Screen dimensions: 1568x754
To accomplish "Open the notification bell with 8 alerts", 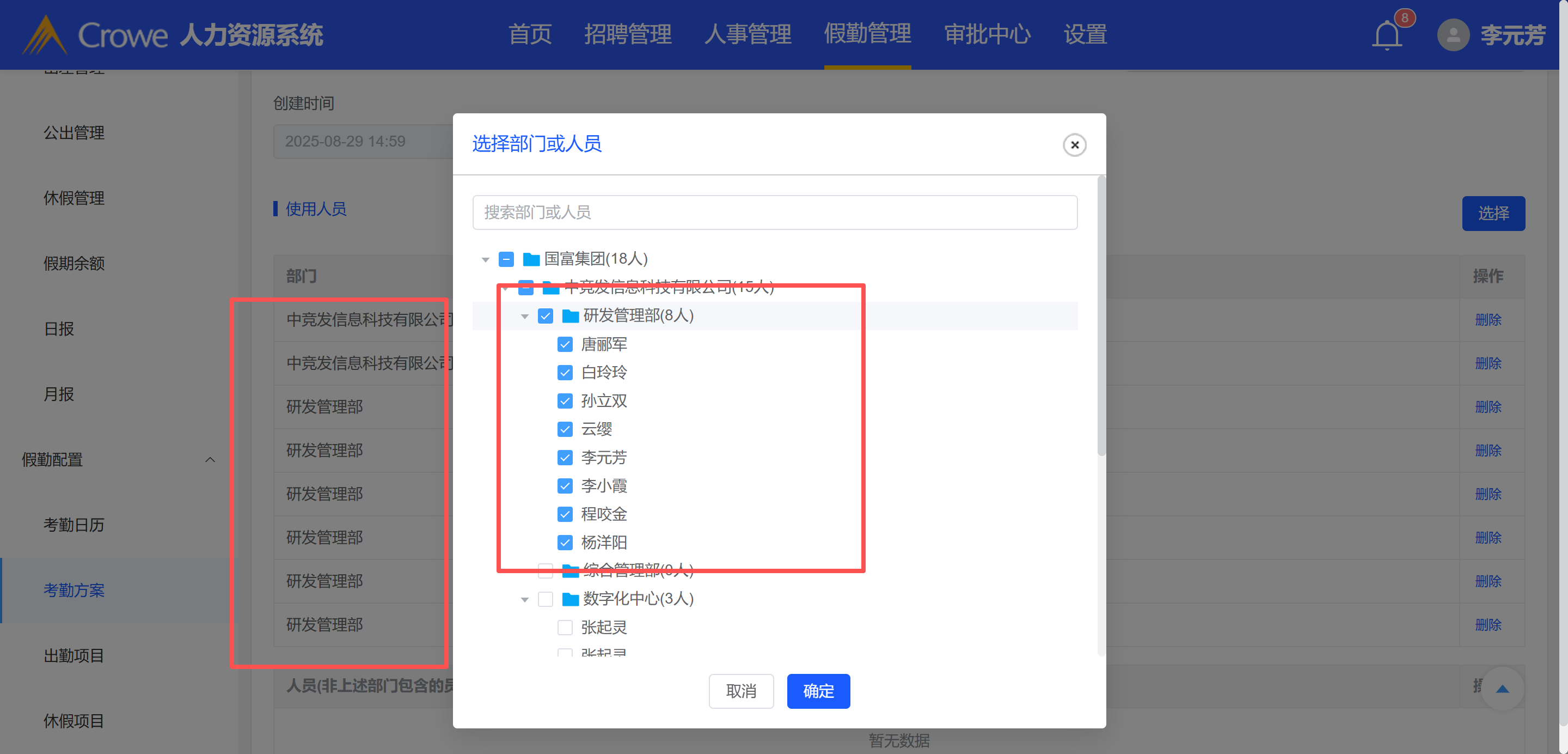I will pyautogui.click(x=1387, y=35).
